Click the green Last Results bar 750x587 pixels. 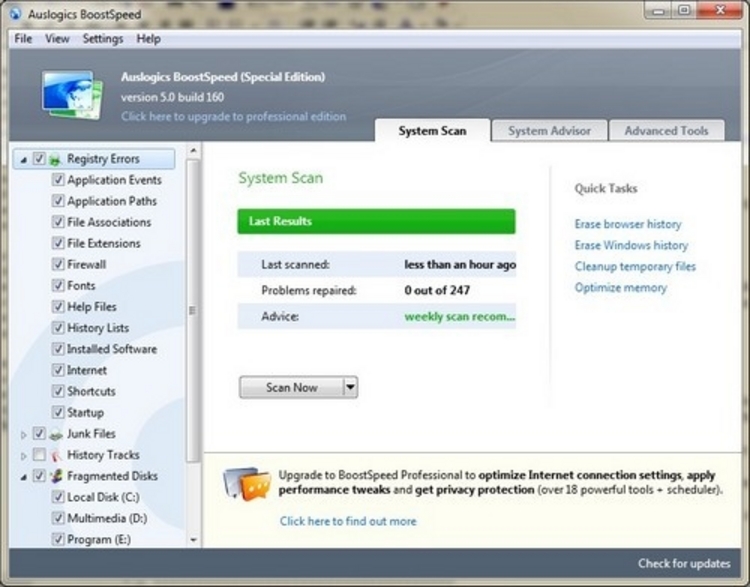click(376, 221)
